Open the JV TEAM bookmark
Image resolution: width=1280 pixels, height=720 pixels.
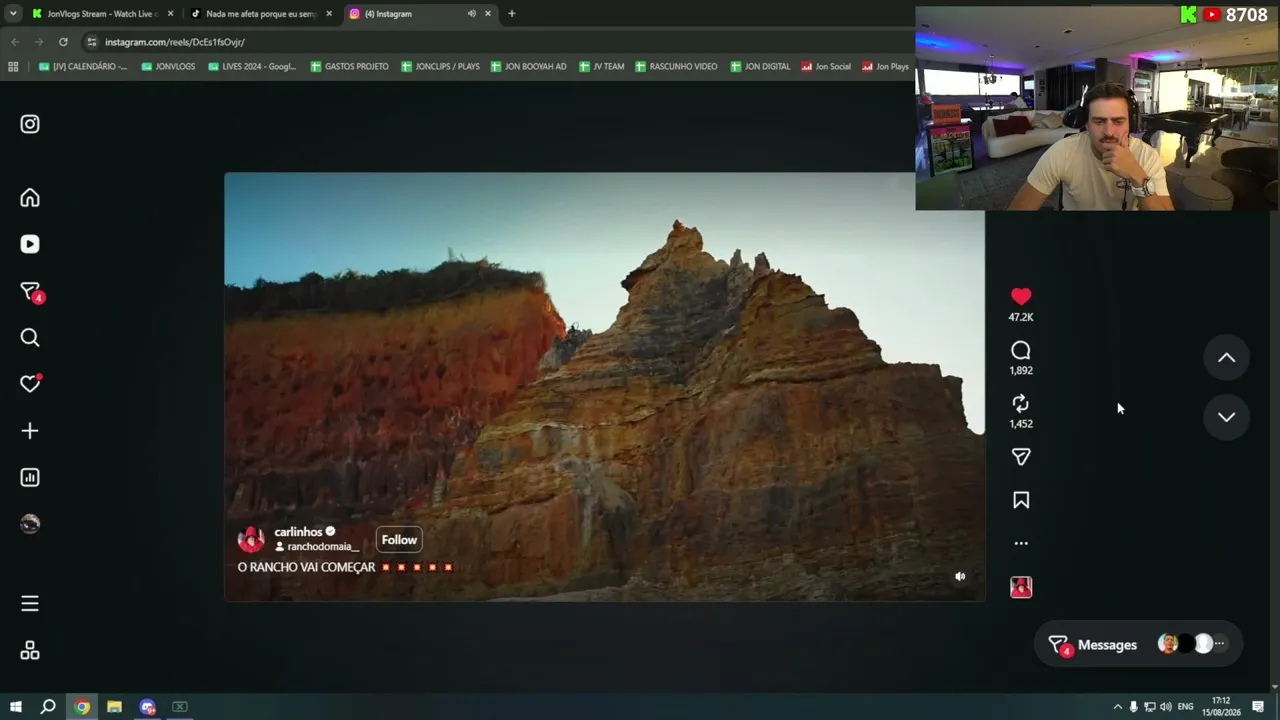pos(601,67)
